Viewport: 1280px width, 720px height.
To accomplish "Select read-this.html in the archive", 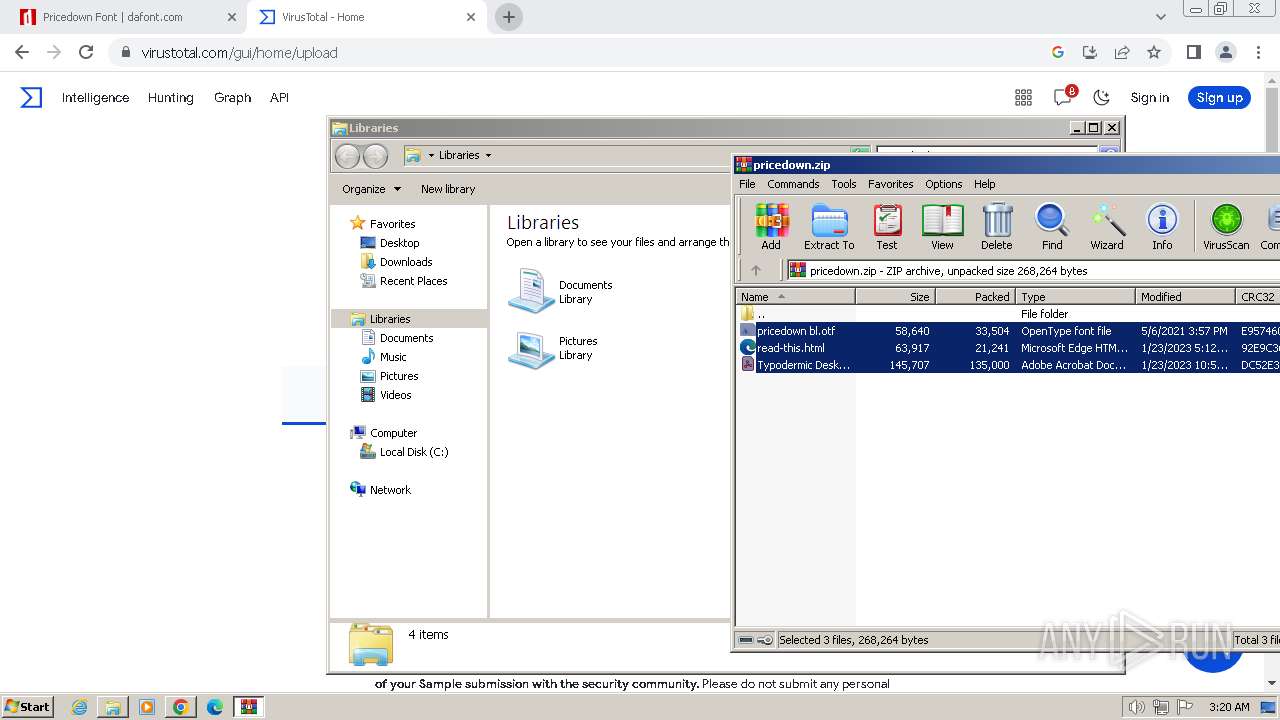I will point(790,348).
